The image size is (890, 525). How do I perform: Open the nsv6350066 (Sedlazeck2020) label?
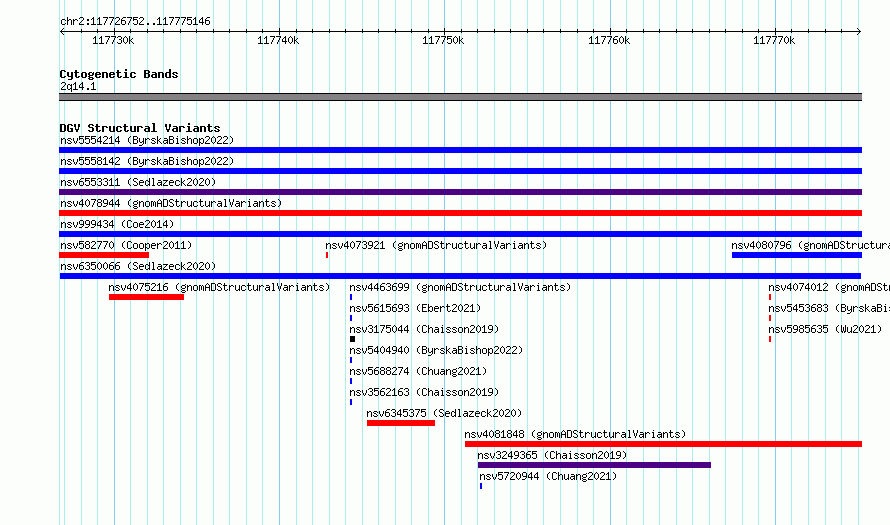click(x=138, y=266)
